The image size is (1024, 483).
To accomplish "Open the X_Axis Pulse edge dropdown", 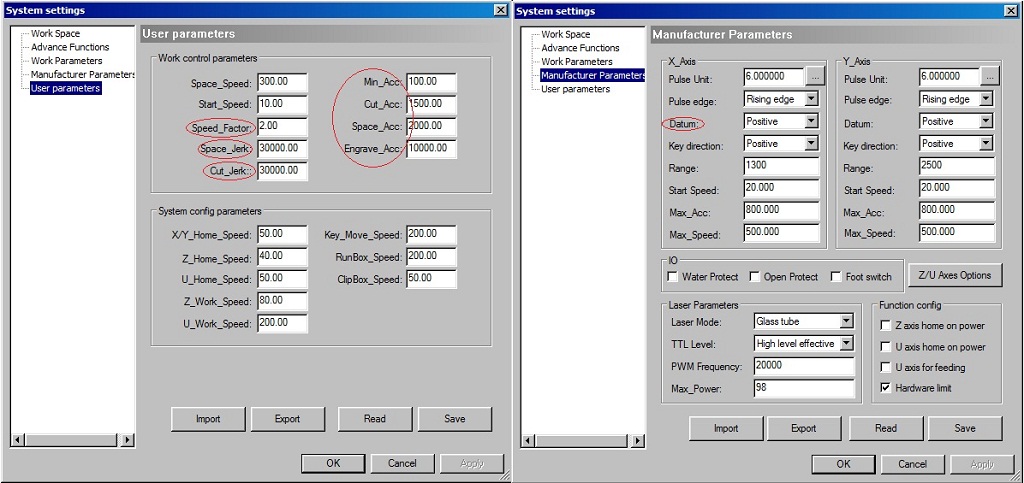I will click(811, 99).
